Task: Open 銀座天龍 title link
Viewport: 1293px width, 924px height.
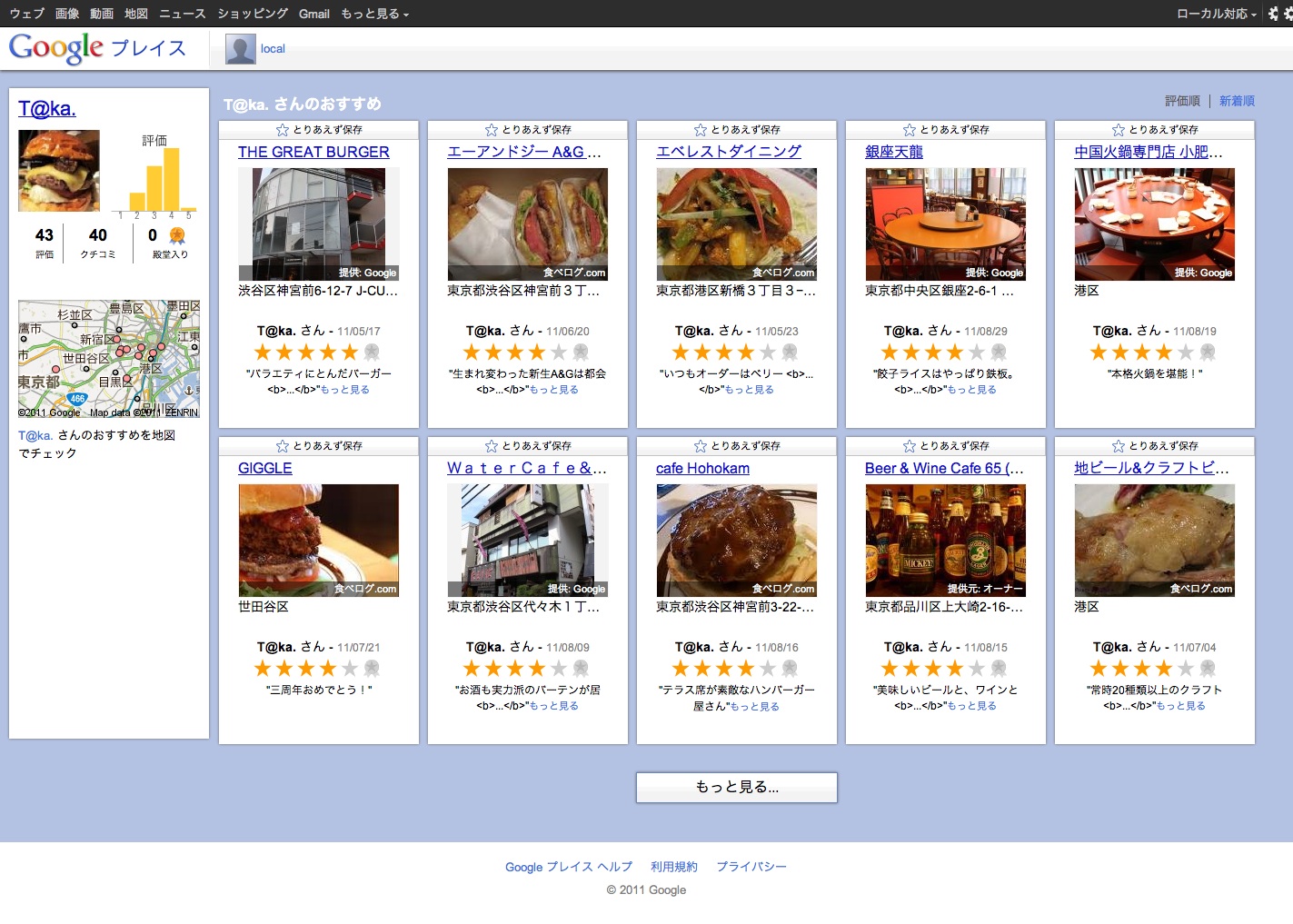Action: [894, 152]
